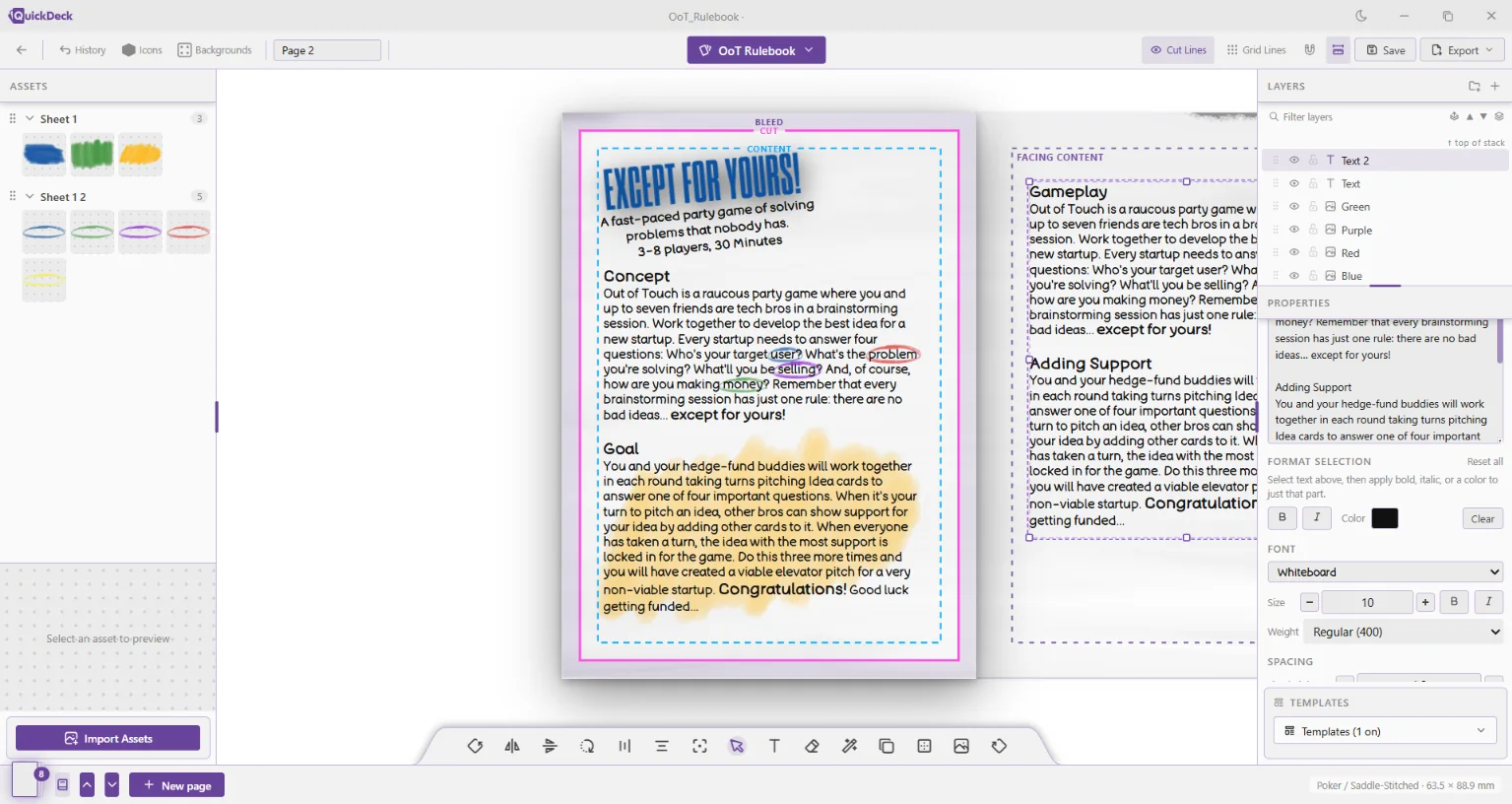Open the Regular (400) weight dropdown

(1404, 633)
